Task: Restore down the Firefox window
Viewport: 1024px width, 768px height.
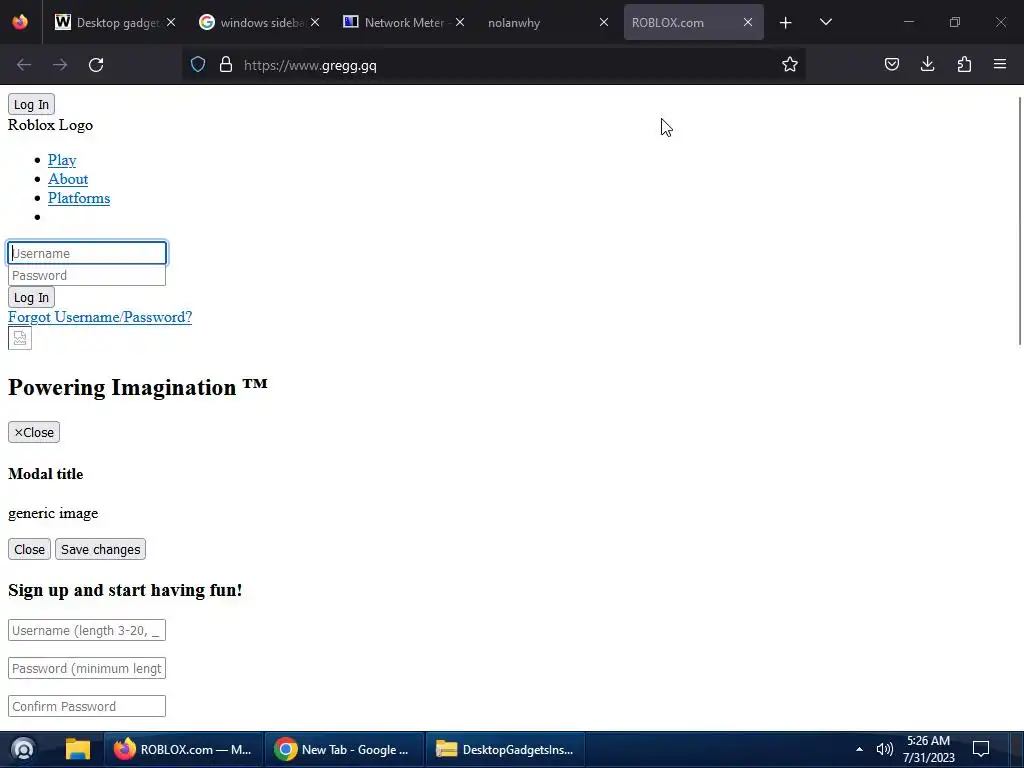Action: click(x=955, y=22)
